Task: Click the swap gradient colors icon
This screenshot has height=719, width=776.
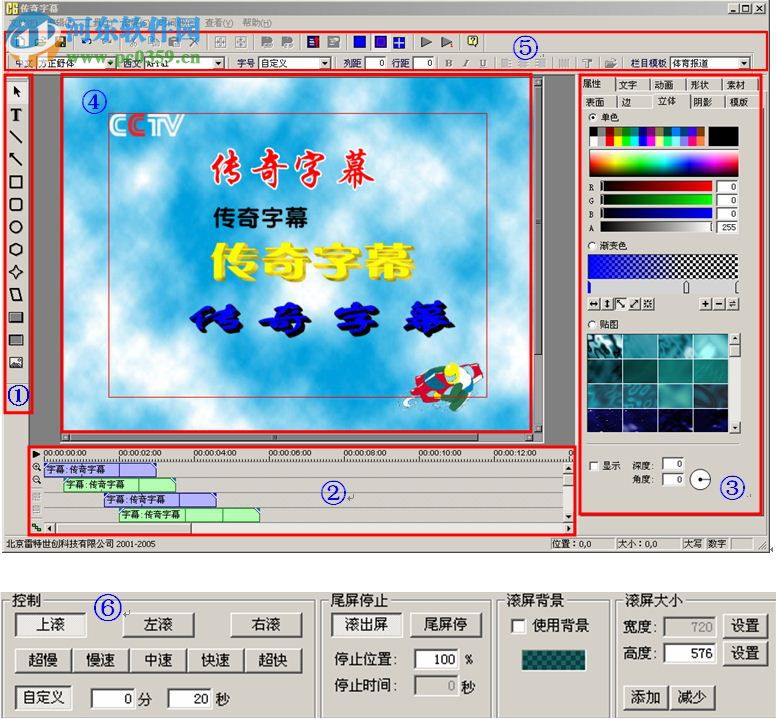Action: pos(733,304)
